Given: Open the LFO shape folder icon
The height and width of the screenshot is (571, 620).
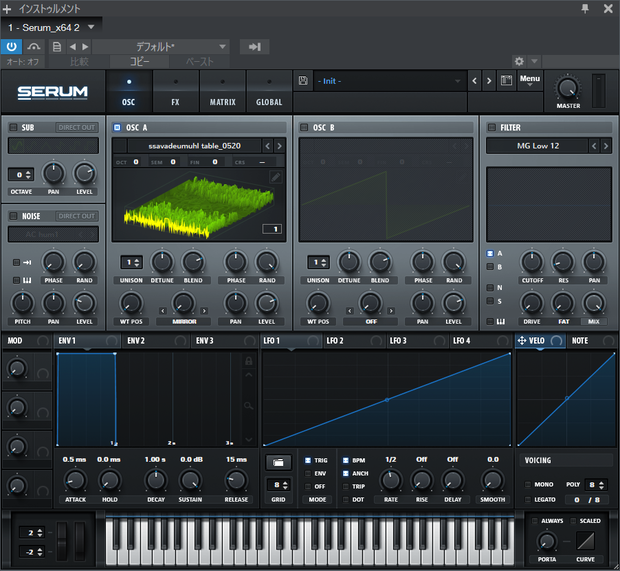Looking at the screenshot, I should pos(278,462).
